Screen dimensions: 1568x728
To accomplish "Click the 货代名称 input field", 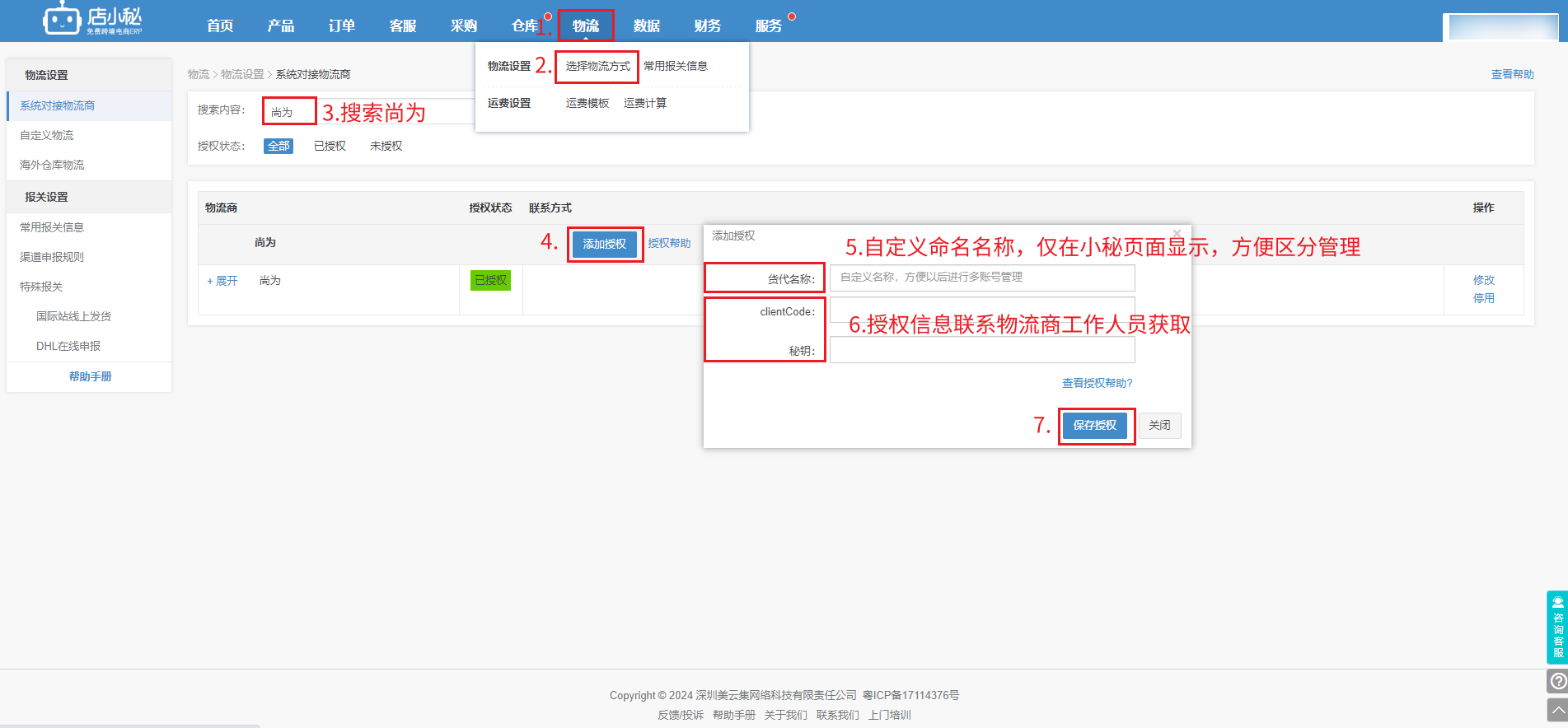I will coord(982,278).
